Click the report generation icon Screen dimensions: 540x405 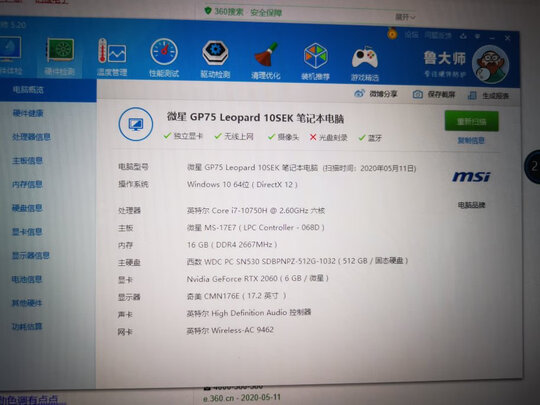coord(472,95)
